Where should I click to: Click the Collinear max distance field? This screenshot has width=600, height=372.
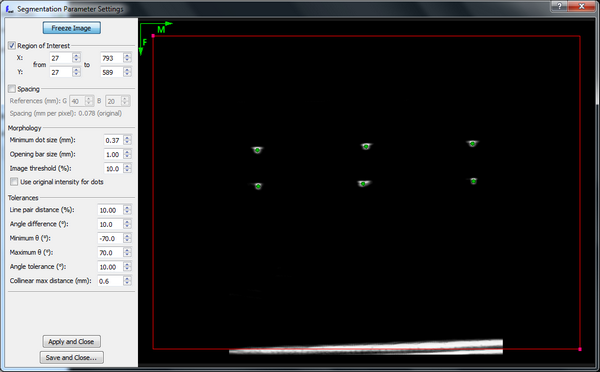(110, 281)
